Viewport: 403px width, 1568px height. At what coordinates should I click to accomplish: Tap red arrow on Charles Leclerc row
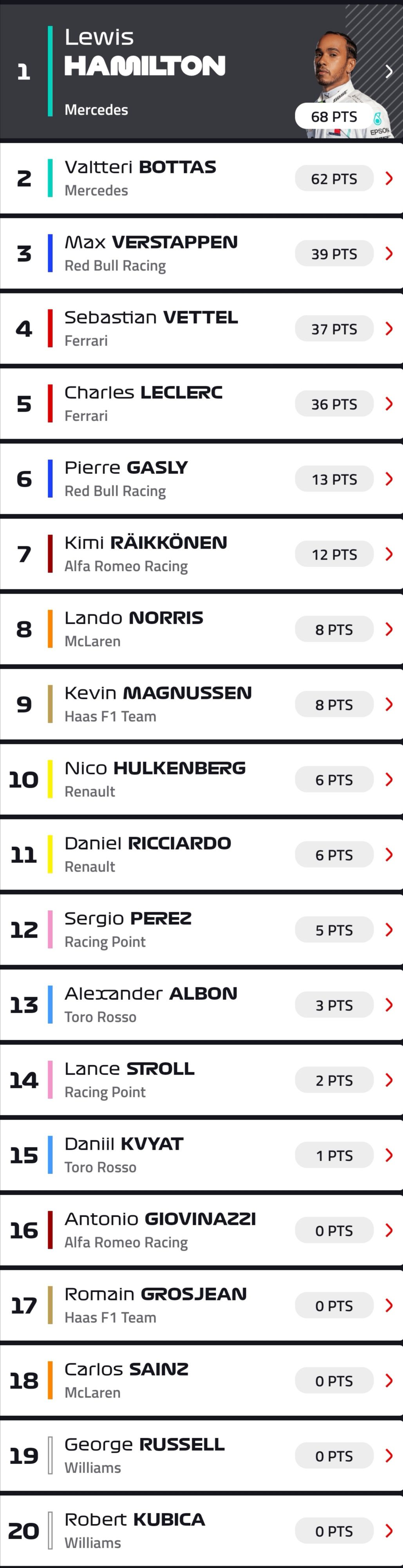click(389, 403)
